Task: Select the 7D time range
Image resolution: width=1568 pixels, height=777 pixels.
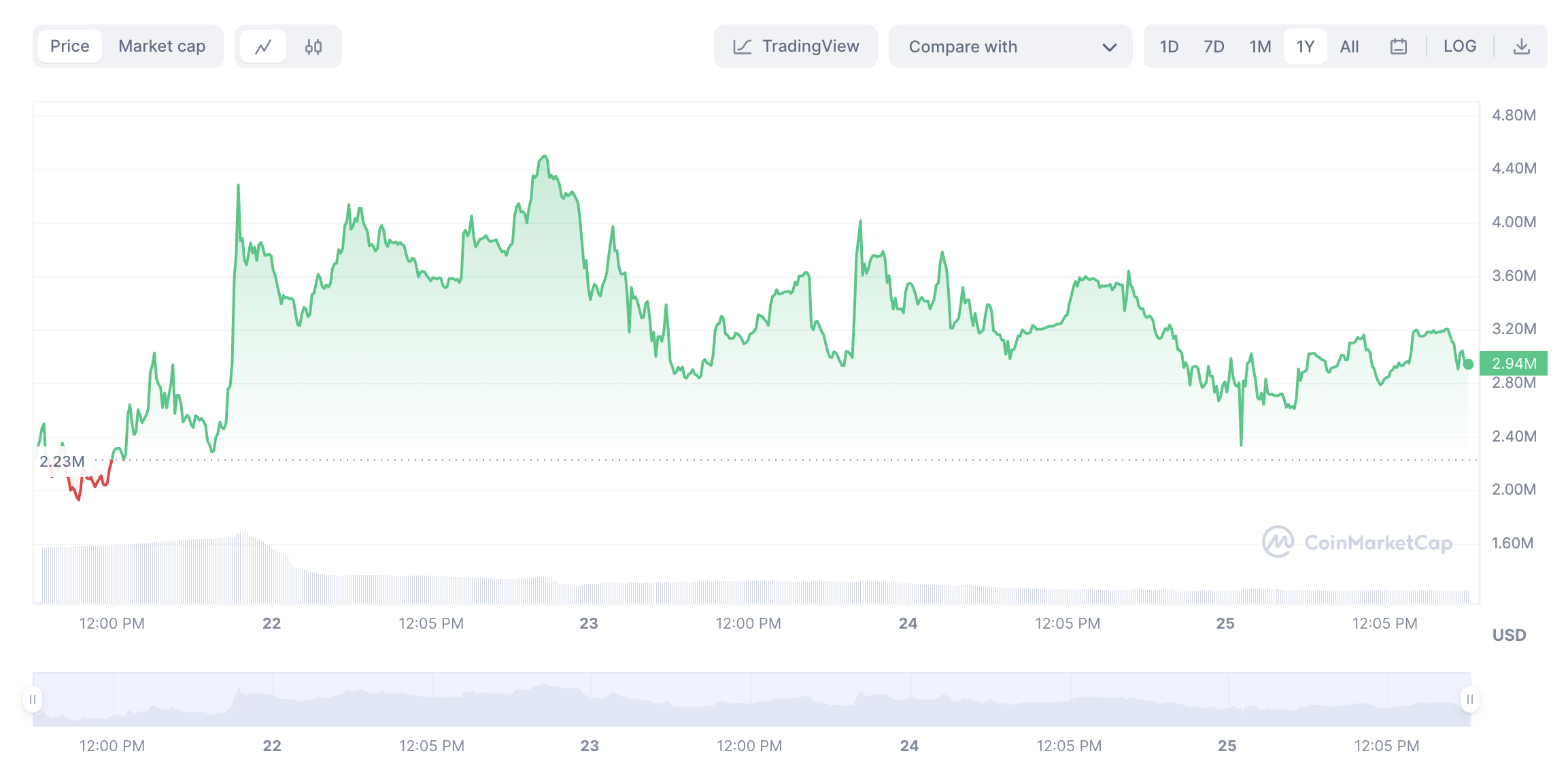Action: tap(1214, 47)
